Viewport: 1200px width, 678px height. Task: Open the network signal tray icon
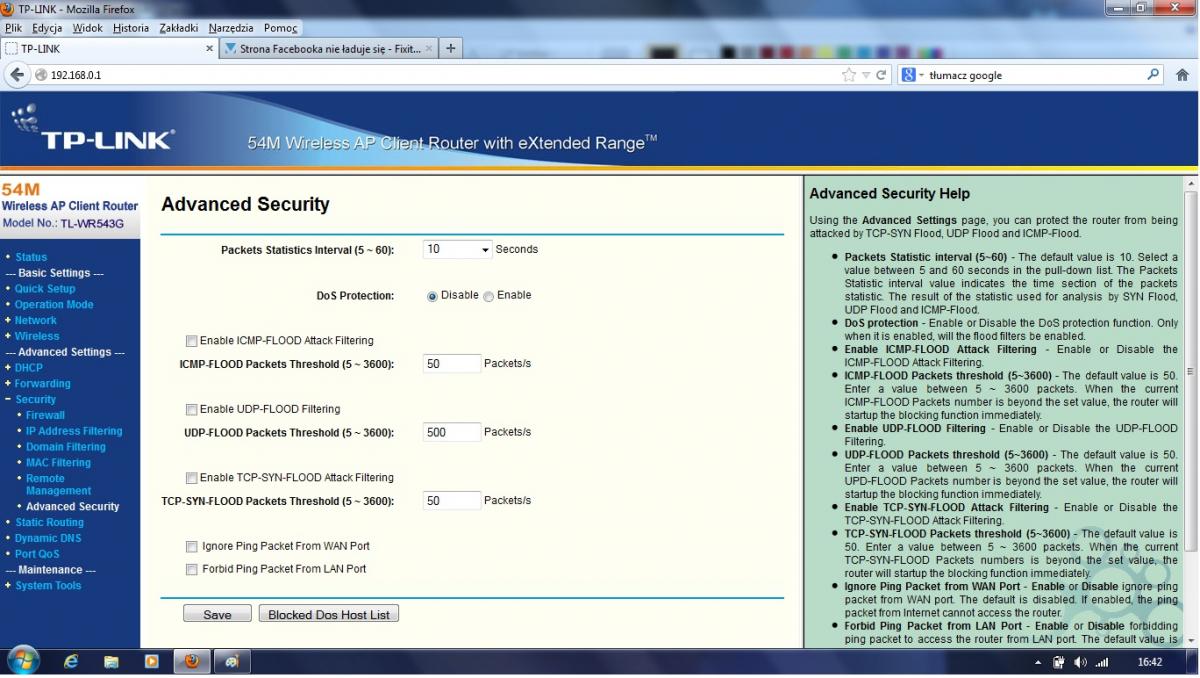[x=1102, y=662]
